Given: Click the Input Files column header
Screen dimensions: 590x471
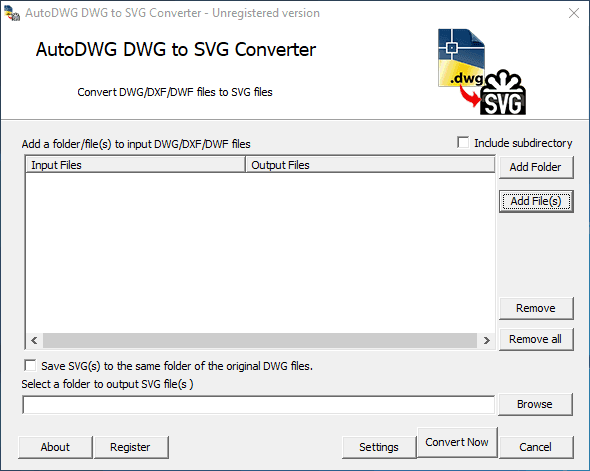Looking at the screenshot, I should 135,165.
